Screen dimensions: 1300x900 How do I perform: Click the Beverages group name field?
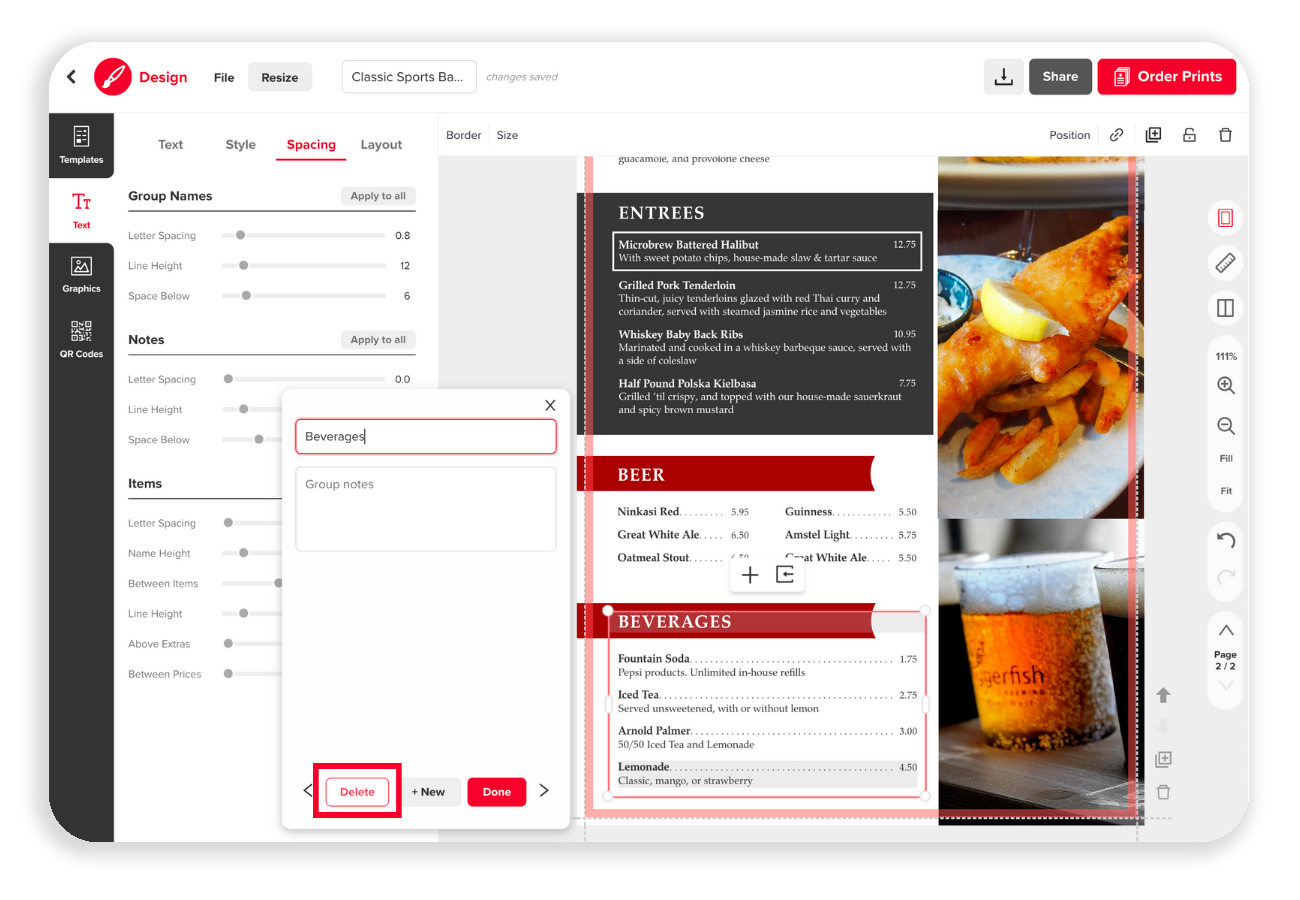425,436
